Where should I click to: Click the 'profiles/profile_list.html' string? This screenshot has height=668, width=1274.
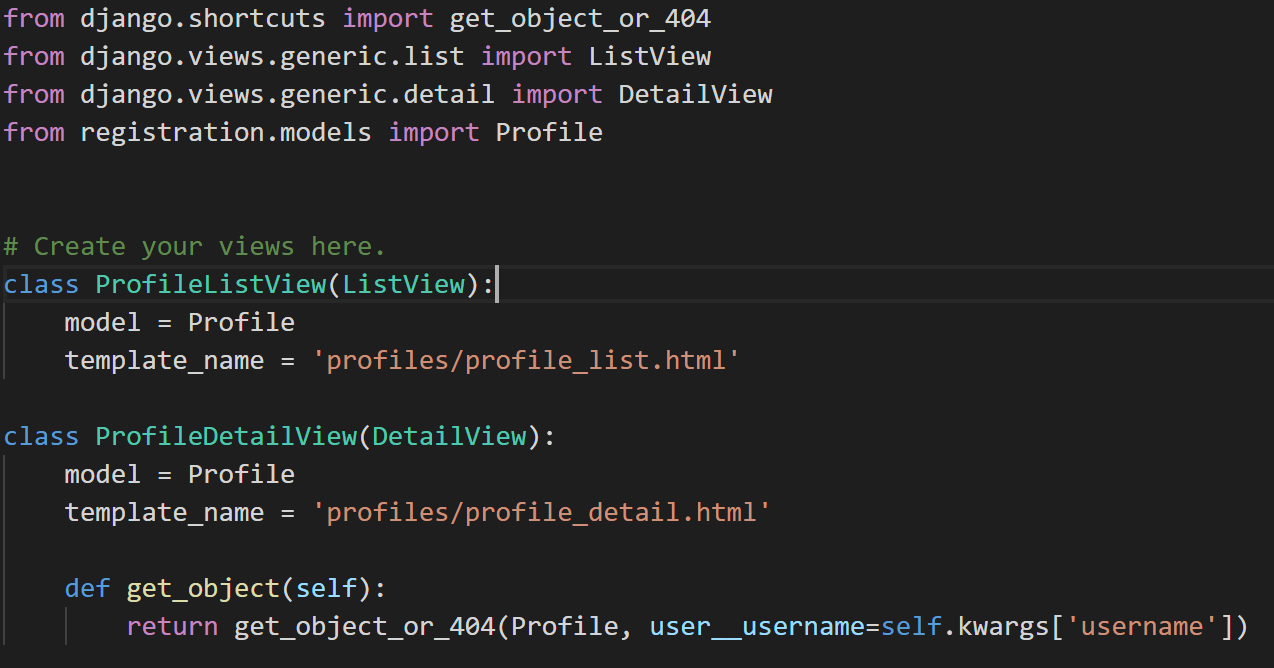pos(526,360)
